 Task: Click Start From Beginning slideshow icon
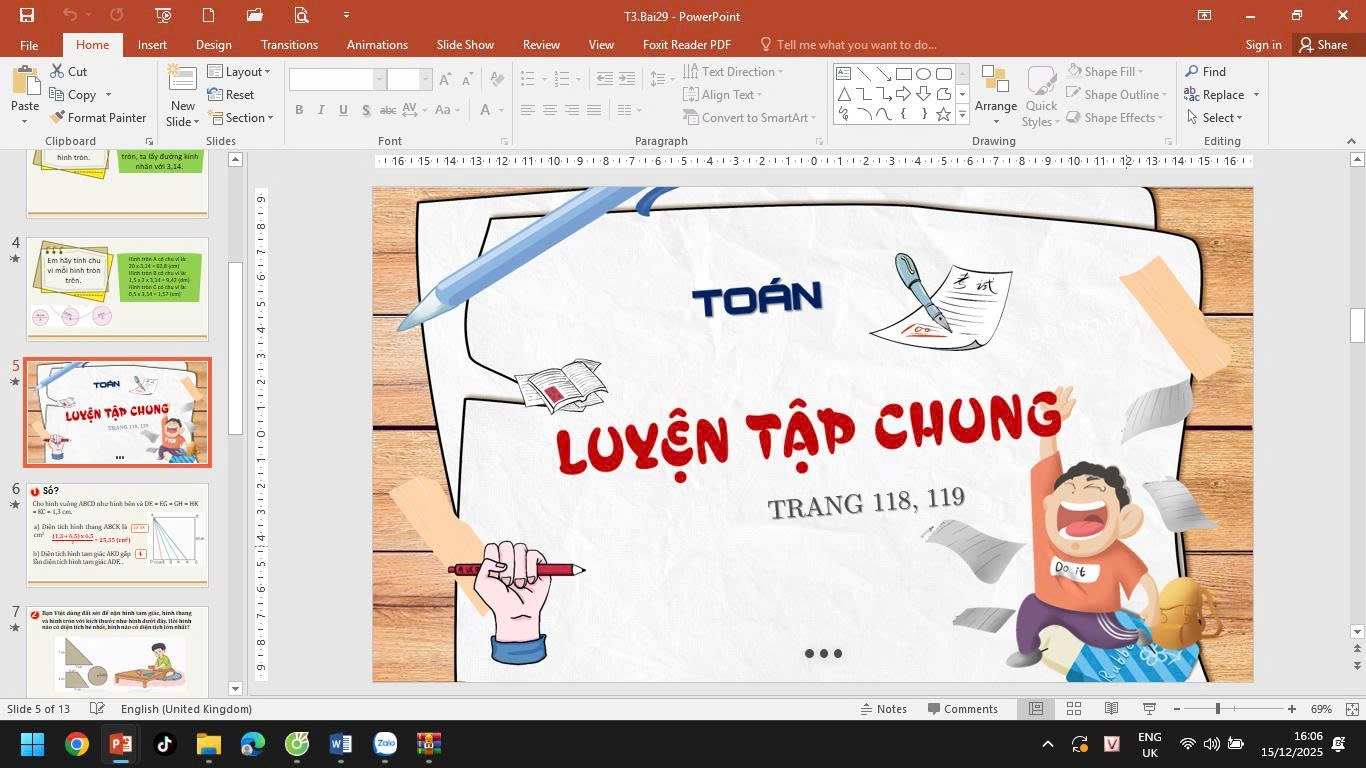click(163, 15)
